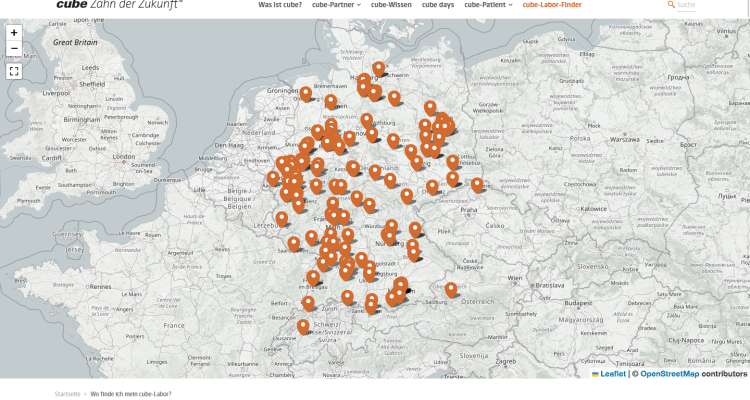Click the marker right of Kassel label

pos(353,168)
